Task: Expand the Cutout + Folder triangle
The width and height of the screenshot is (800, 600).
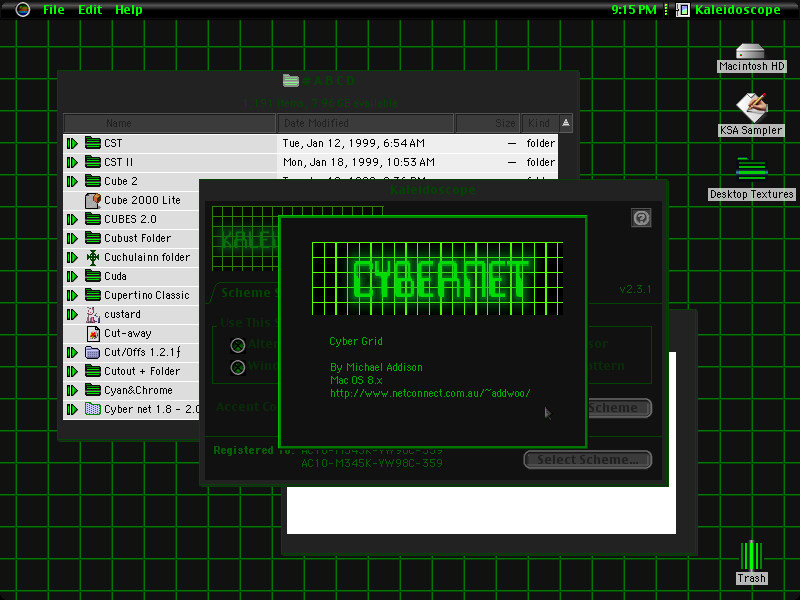Action: click(x=72, y=371)
